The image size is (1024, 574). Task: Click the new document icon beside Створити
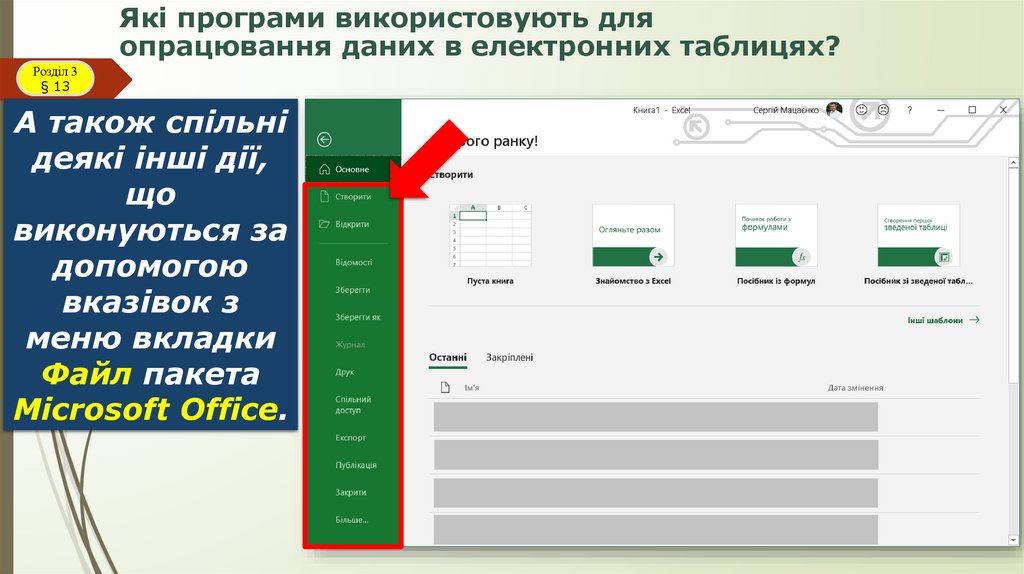point(324,197)
